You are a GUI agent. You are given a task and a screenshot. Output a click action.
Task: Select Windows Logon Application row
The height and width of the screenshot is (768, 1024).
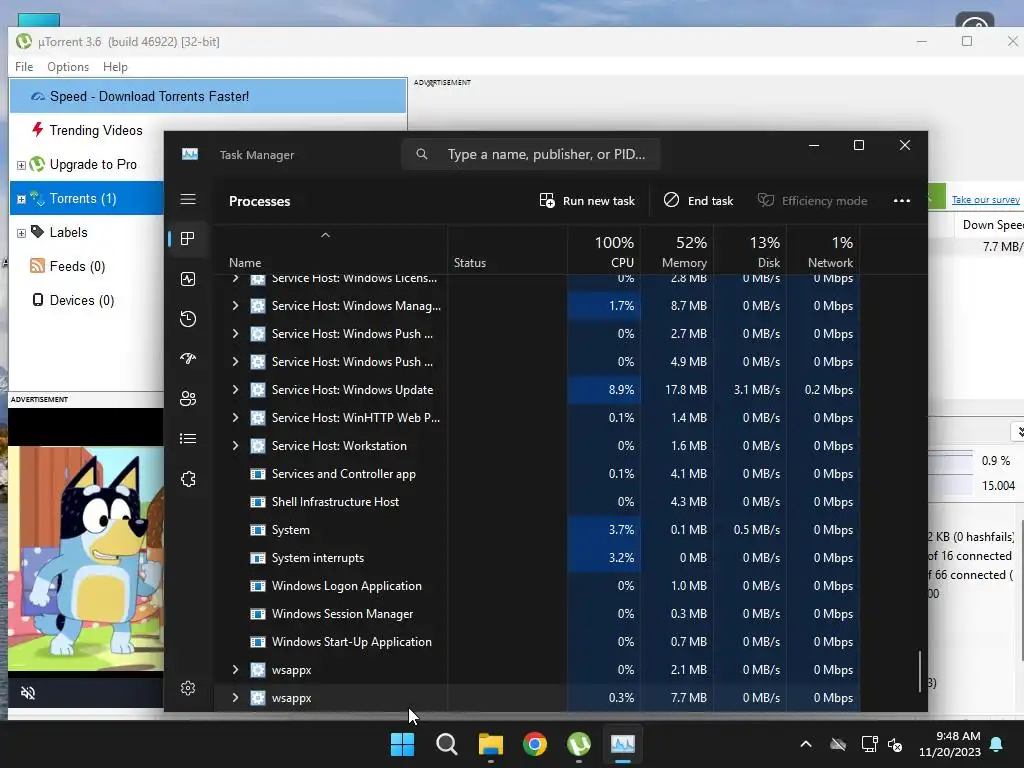pyautogui.click(x=537, y=586)
